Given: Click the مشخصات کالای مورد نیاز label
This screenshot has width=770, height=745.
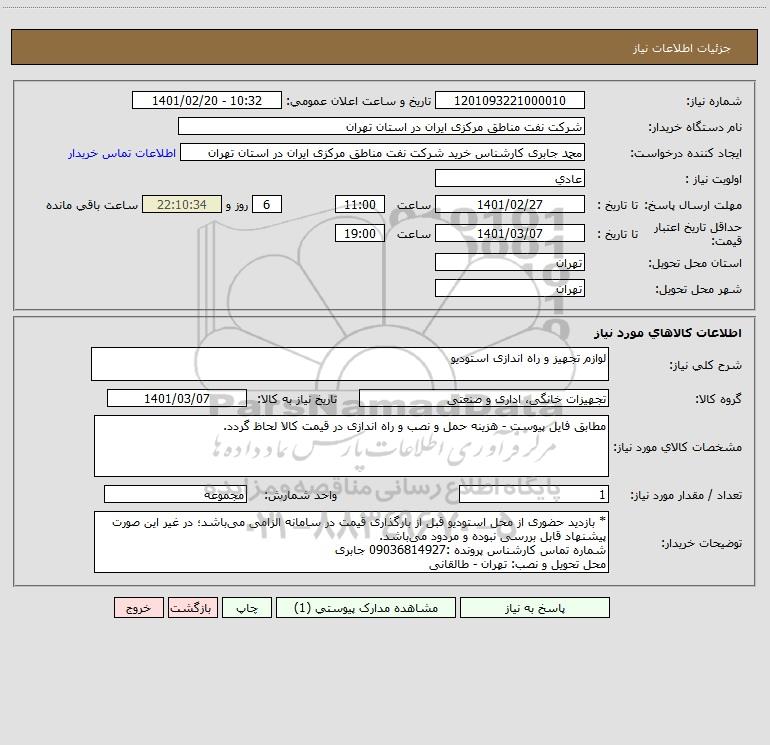Looking at the screenshot, I should (678, 447).
